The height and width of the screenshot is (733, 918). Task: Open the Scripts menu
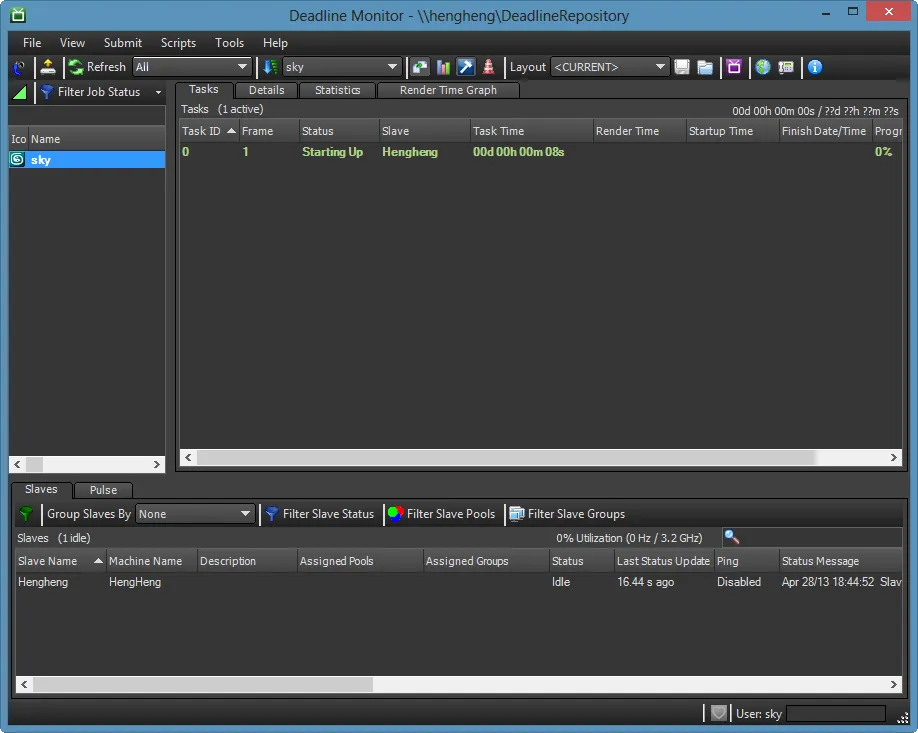[x=178, y=43]
